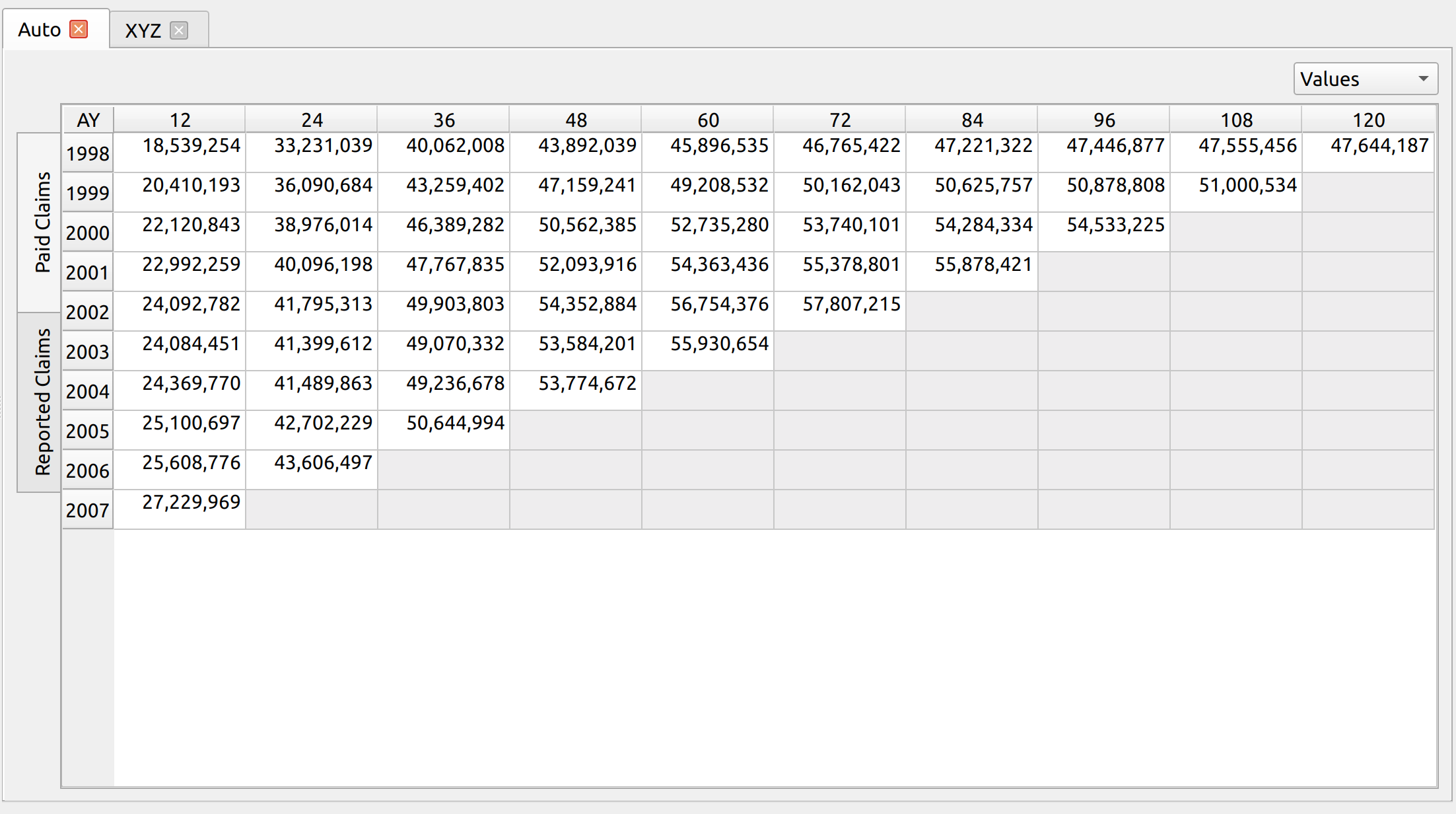1456x814 pixels.
Task: Select row header 2007
Action: click(88, 510)
